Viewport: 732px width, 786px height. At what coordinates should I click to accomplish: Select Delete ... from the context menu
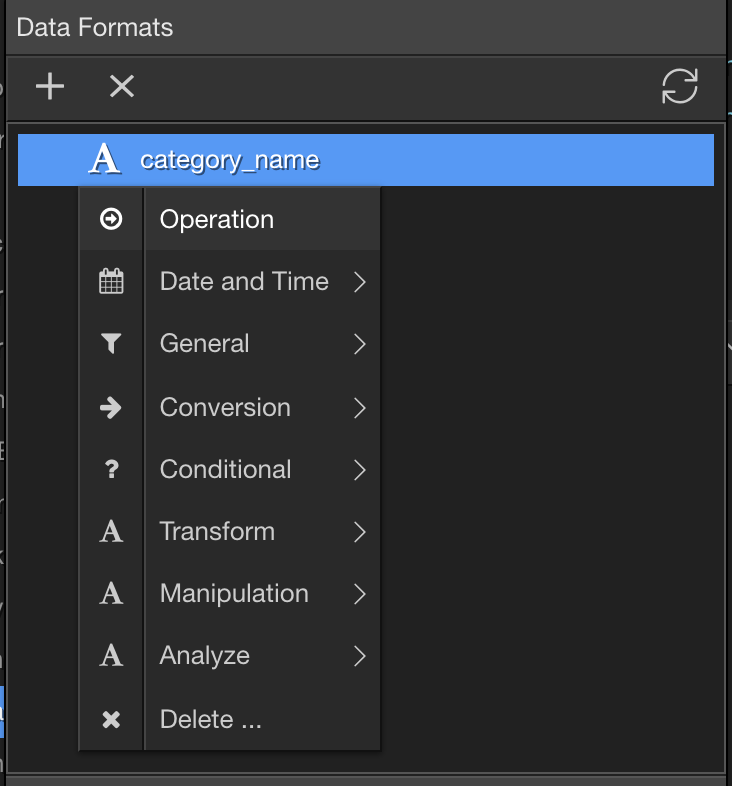pyautogui.click(x=210, y=719)
